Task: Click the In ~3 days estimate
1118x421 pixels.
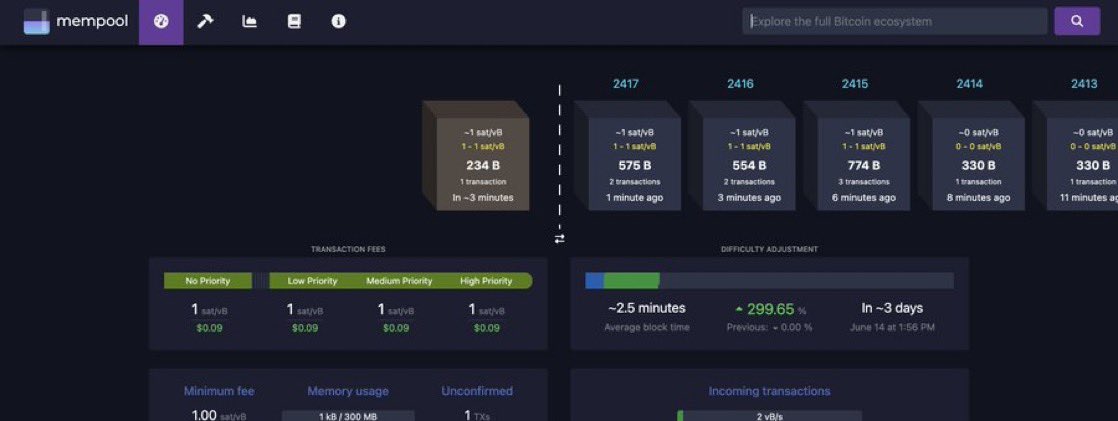Action: [x=892, y=308]
